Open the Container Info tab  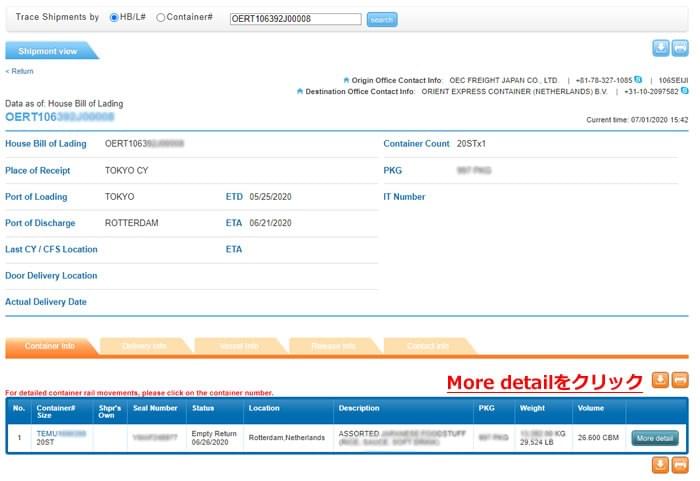coord(50,347)
